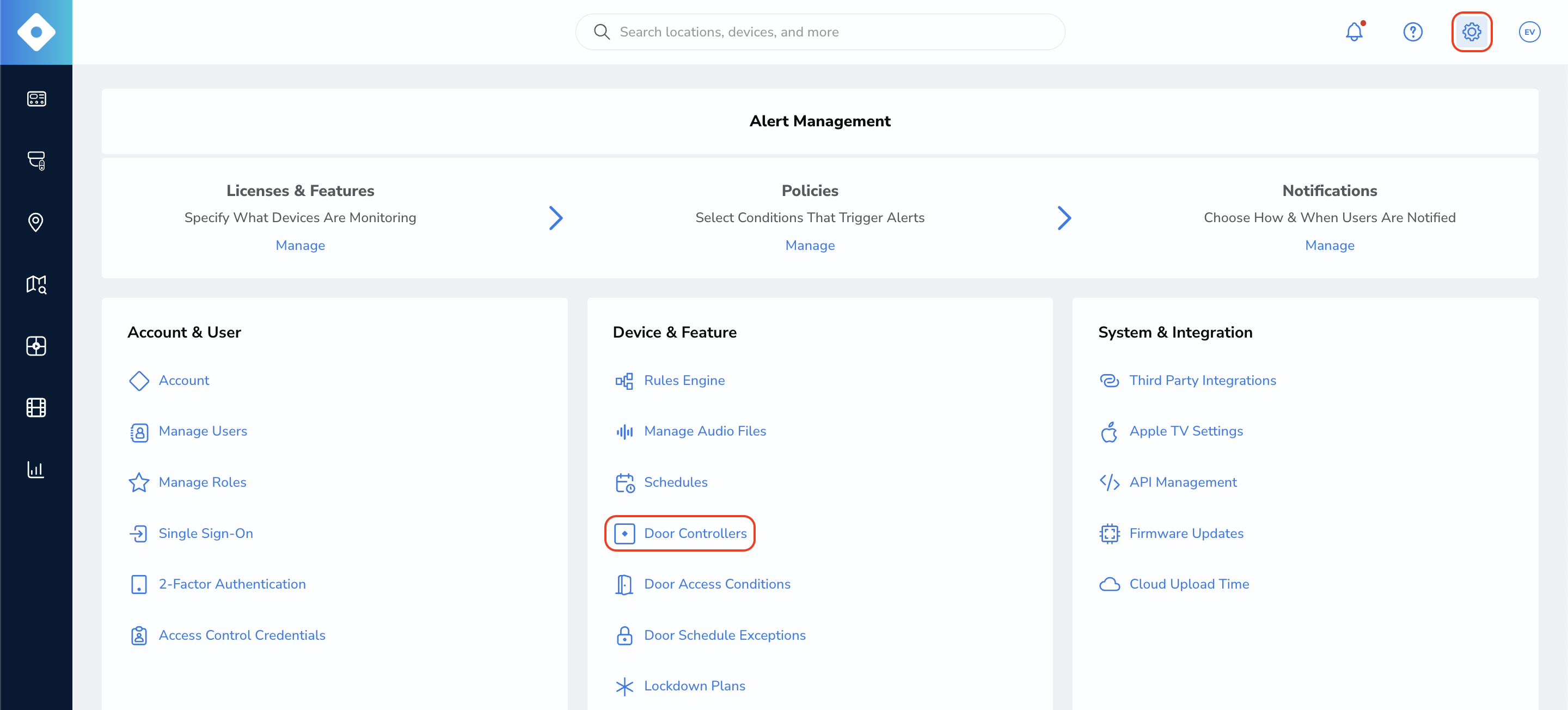
Task: Open the Door Access Conditions link
Action: coord(717,584)
